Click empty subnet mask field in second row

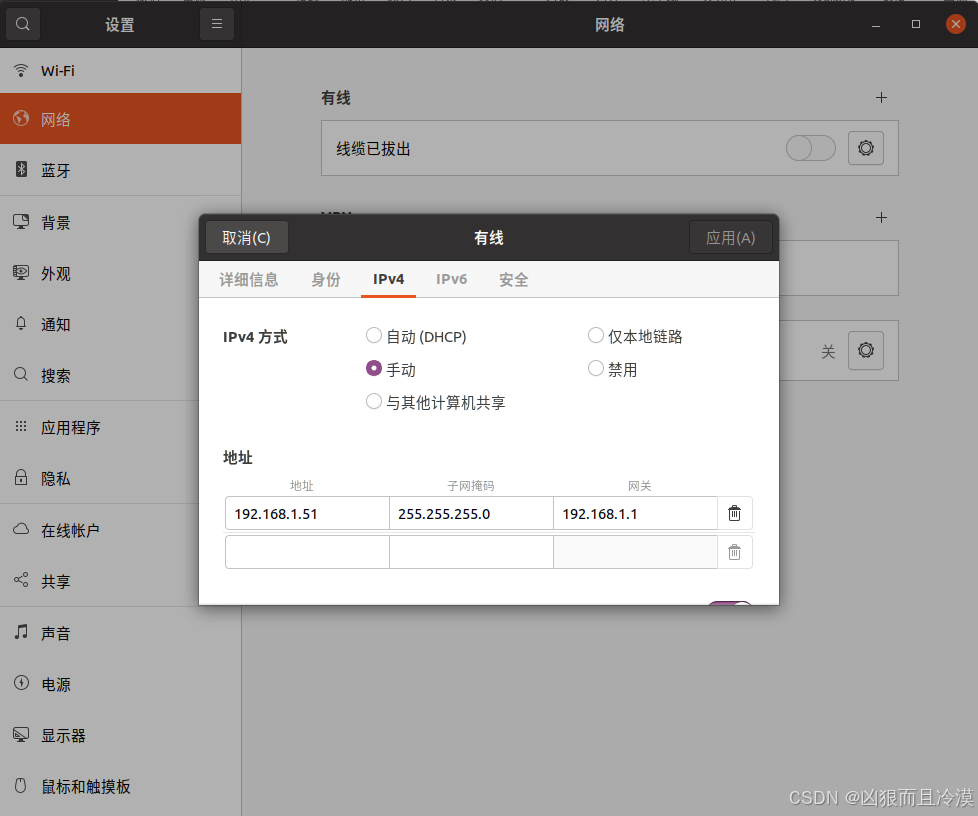(x=472, y=552)
